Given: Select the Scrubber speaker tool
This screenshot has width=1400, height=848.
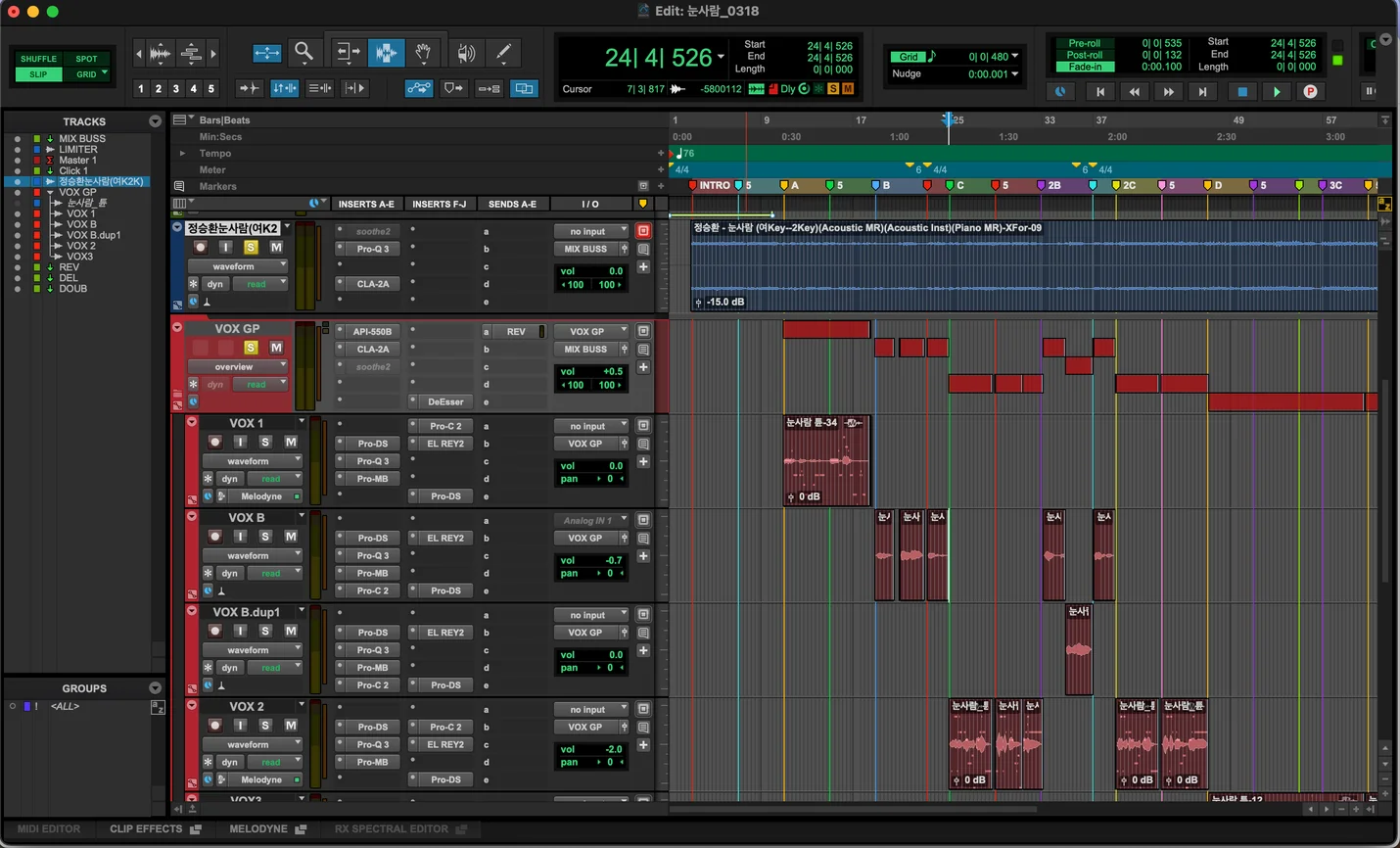Looking at the screenshot, I should [x=466, y=53].
